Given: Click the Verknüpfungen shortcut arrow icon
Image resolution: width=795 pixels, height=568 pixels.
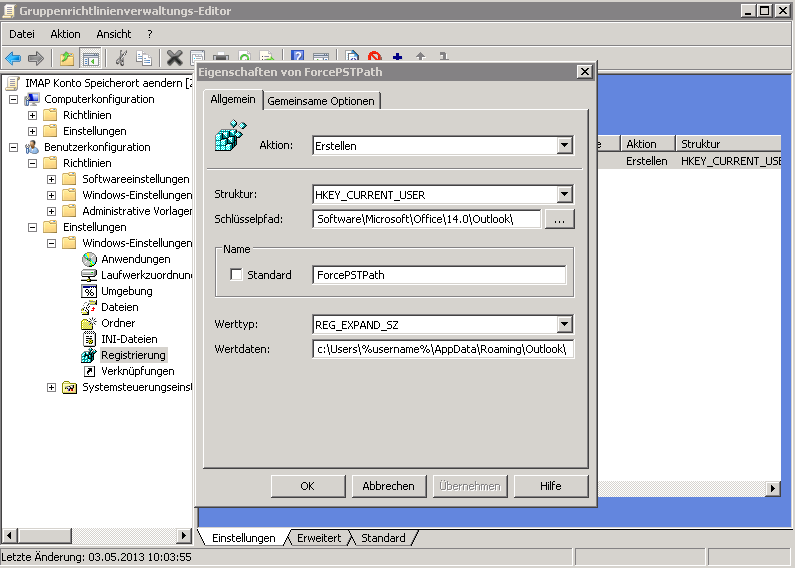Looking at the screenshot, I should pos(89,371).
